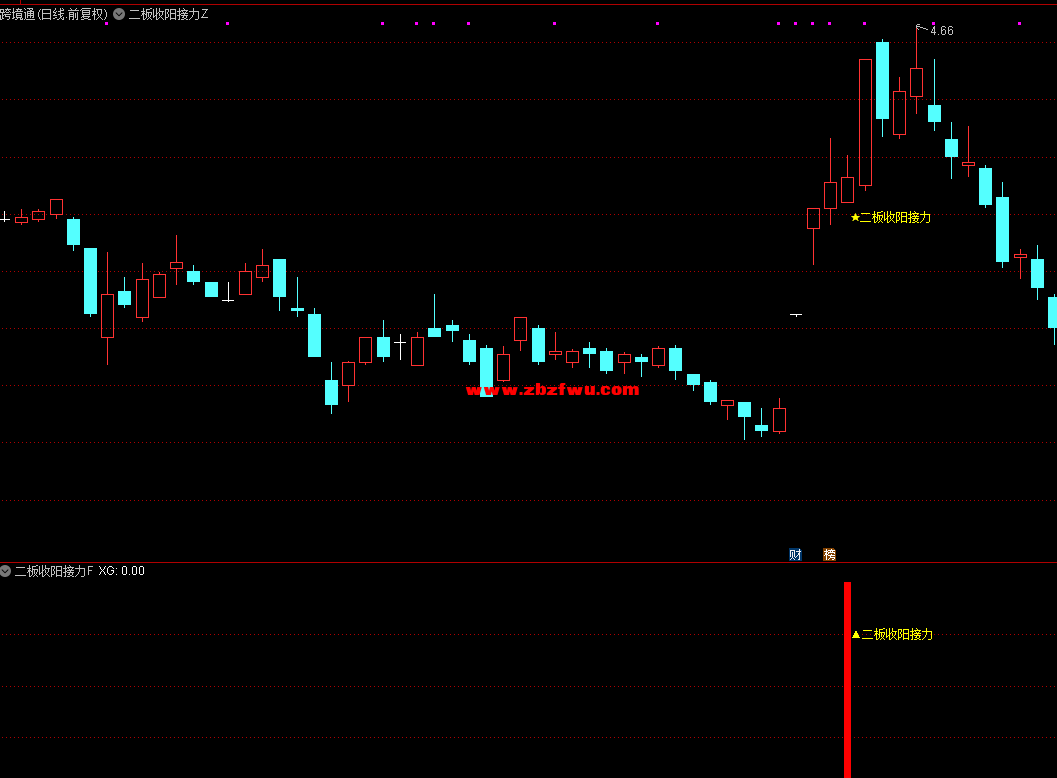Click the ▲二板收阳接力 label in the lower panel

[893, 634]
